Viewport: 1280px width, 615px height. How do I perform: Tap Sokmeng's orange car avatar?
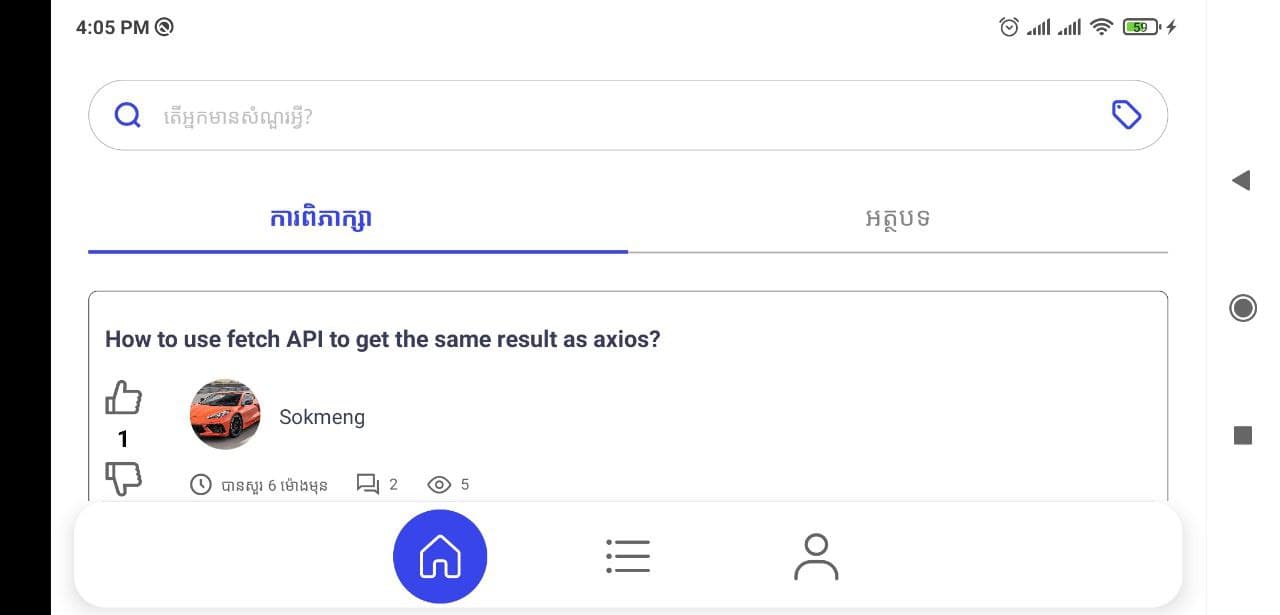click(225, 414)
